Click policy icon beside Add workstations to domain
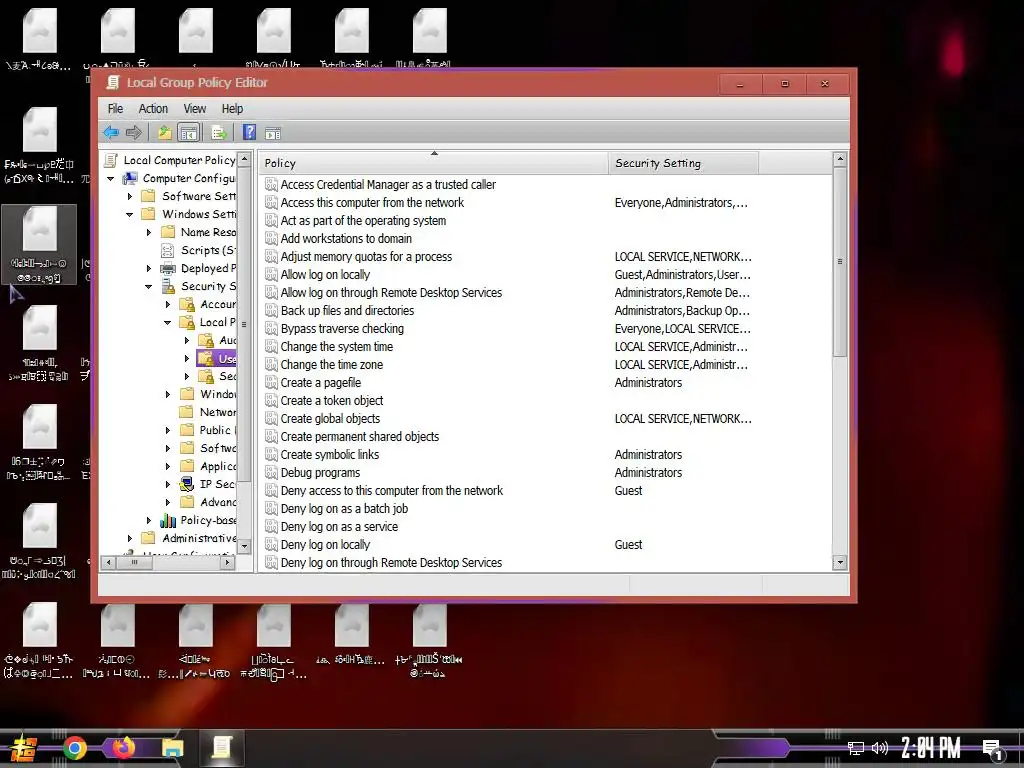This screenshot has width=1024, height=768. coord(271,238)
